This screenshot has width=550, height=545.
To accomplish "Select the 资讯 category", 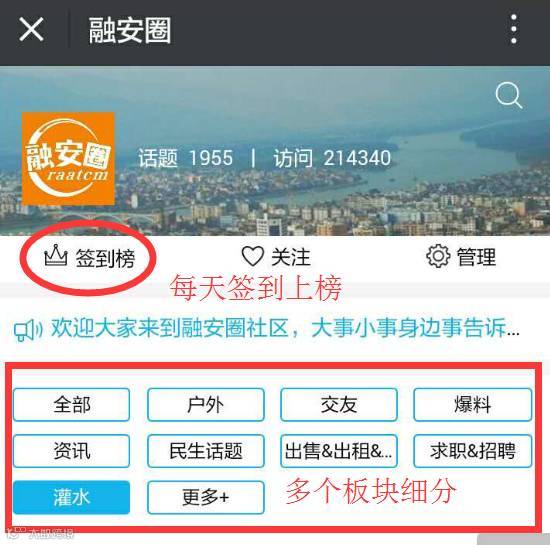I will (x=72, y=451).
